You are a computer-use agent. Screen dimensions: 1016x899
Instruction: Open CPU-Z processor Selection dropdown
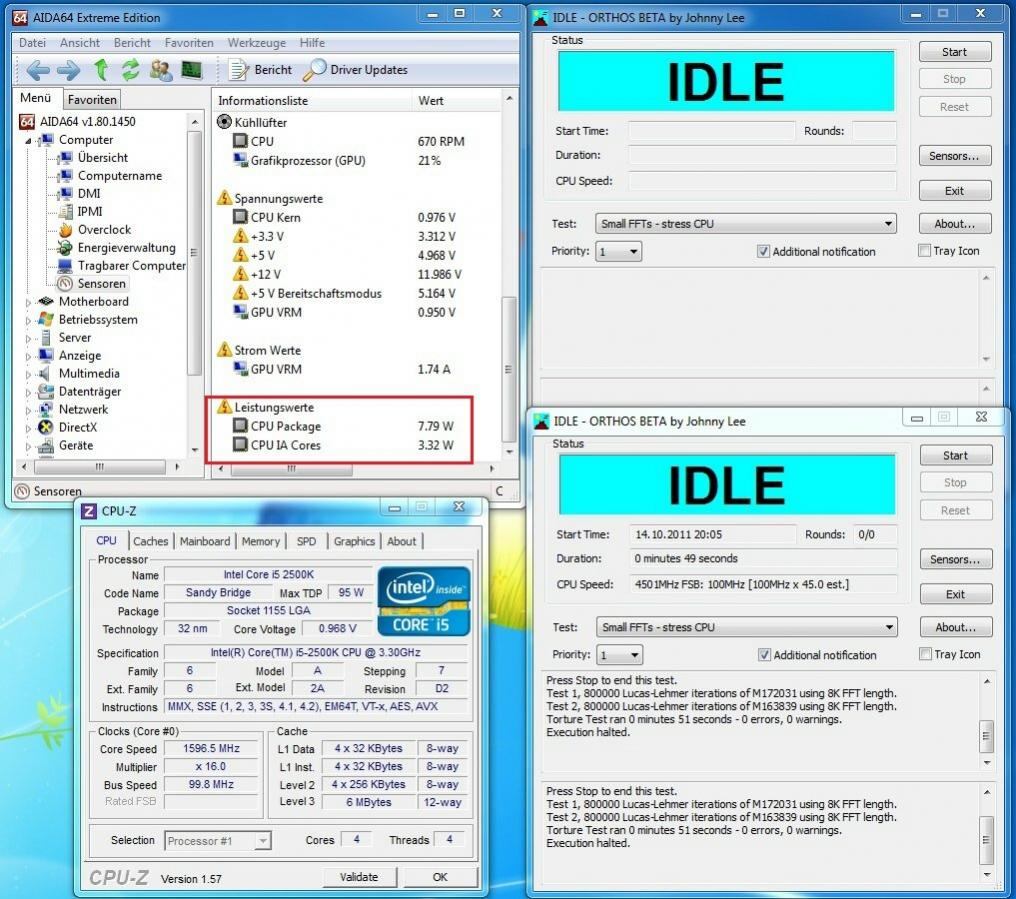218,841
